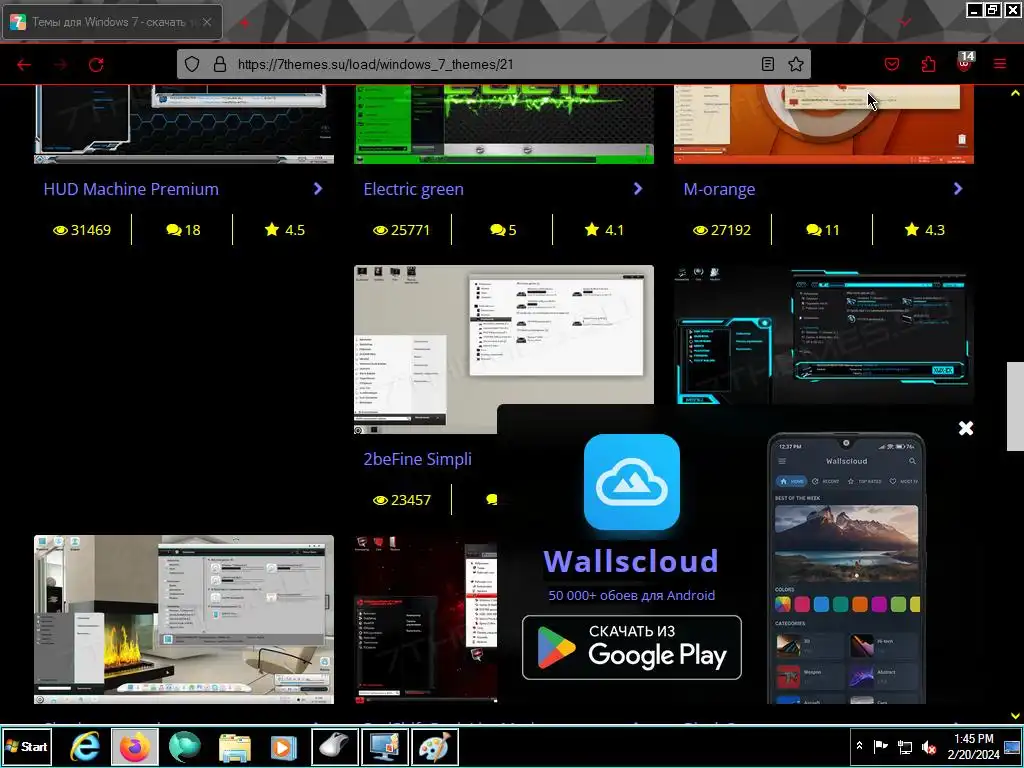
Task: Click Electric green comments count 5
Action: (x=503, y=230)
